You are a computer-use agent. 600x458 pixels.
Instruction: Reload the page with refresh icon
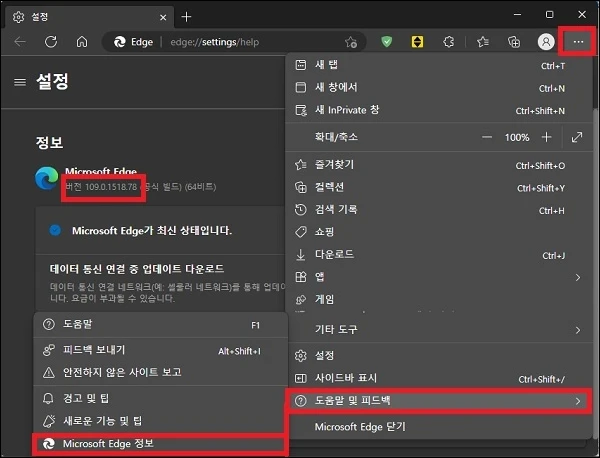tap(51, 41)
